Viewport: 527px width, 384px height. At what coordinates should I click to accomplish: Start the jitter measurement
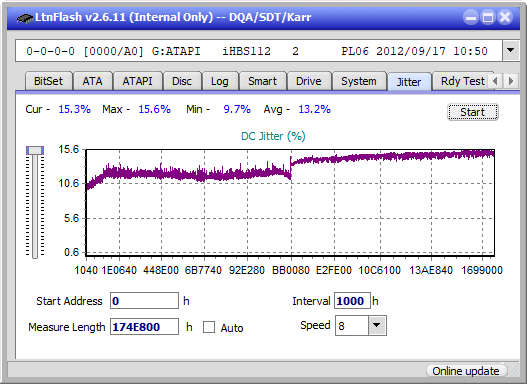click(x=473, y=112)
